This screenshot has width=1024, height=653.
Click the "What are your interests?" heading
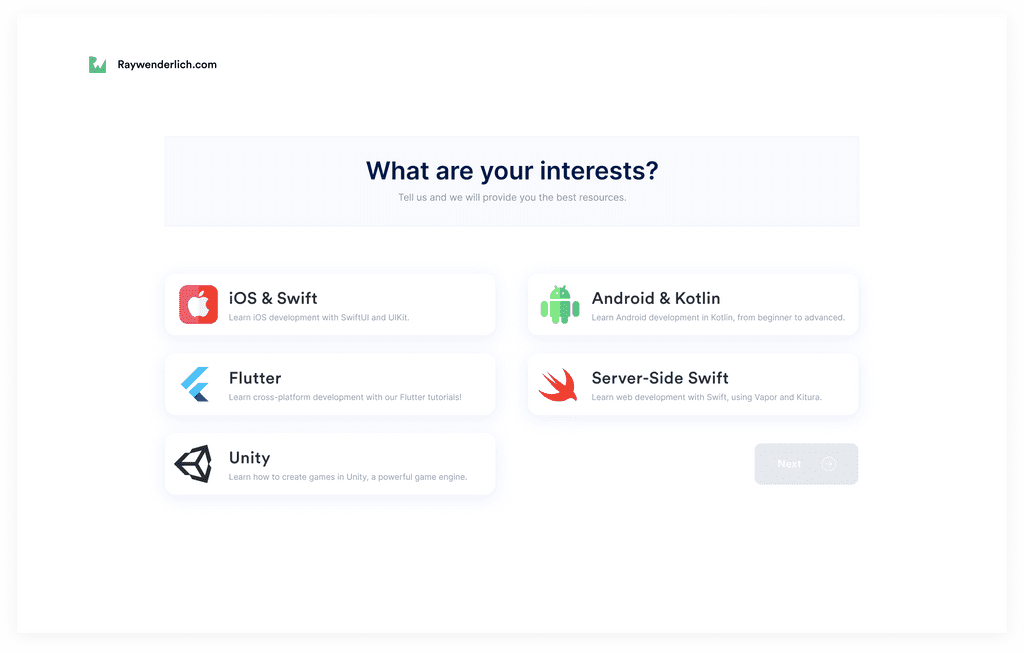click(512, 171)
